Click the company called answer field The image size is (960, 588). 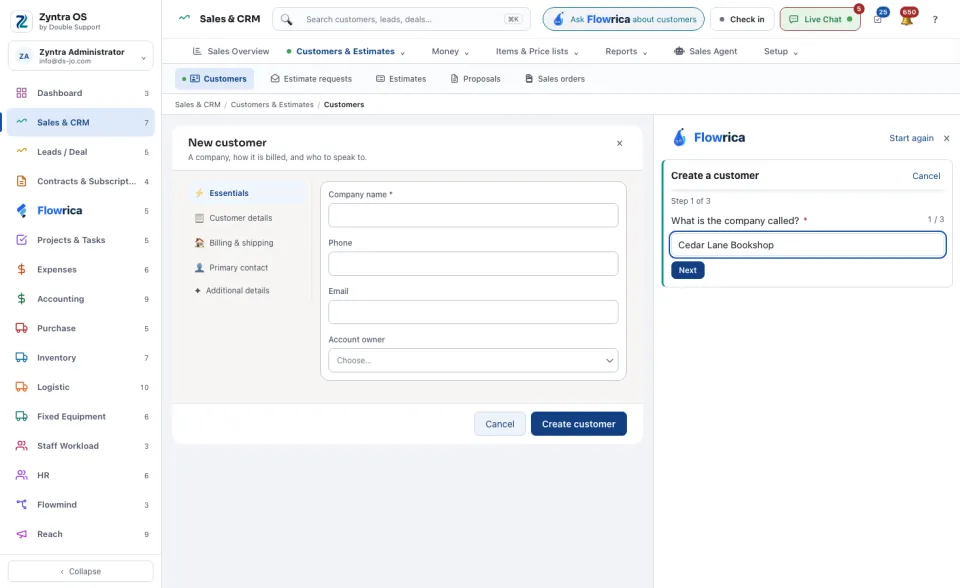[x=808, y=245]
